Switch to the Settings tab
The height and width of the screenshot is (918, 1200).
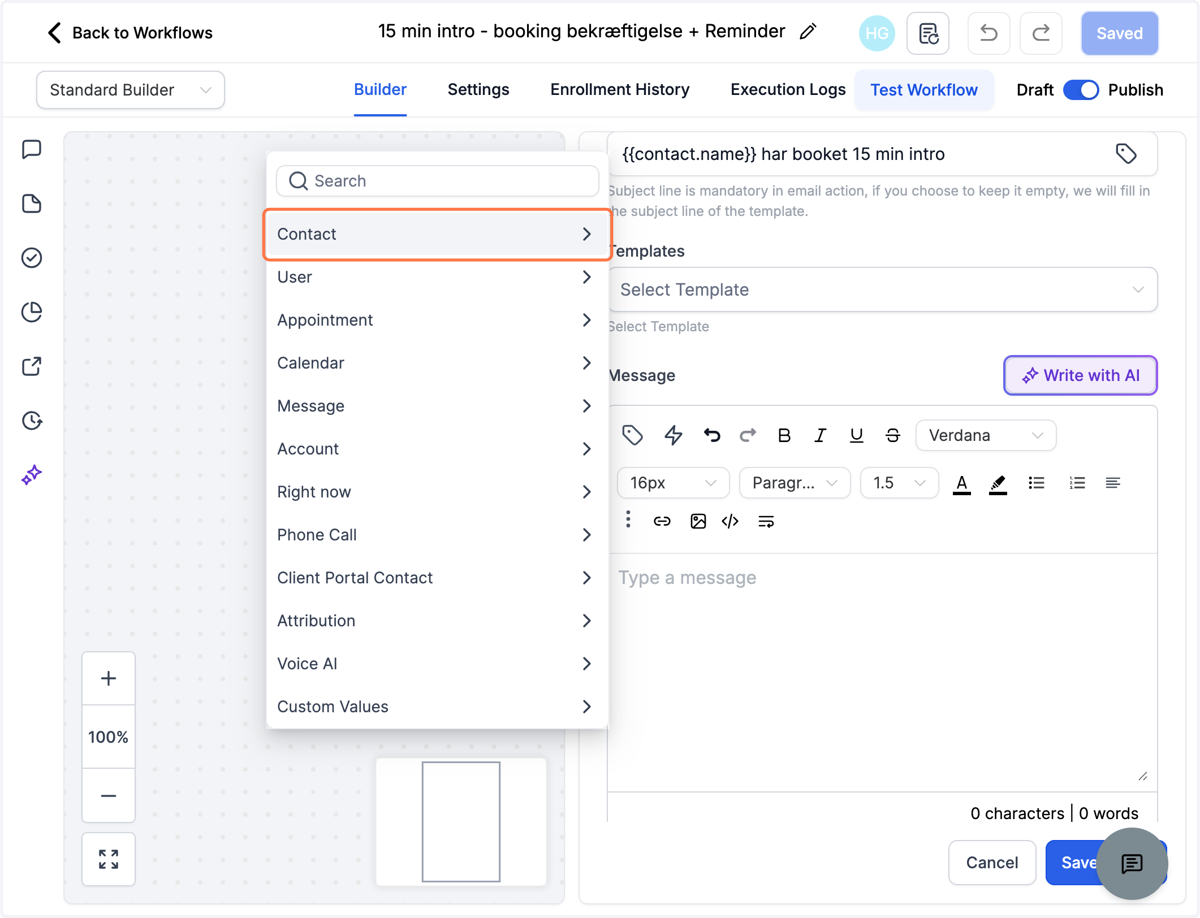[x=478, y=90]
